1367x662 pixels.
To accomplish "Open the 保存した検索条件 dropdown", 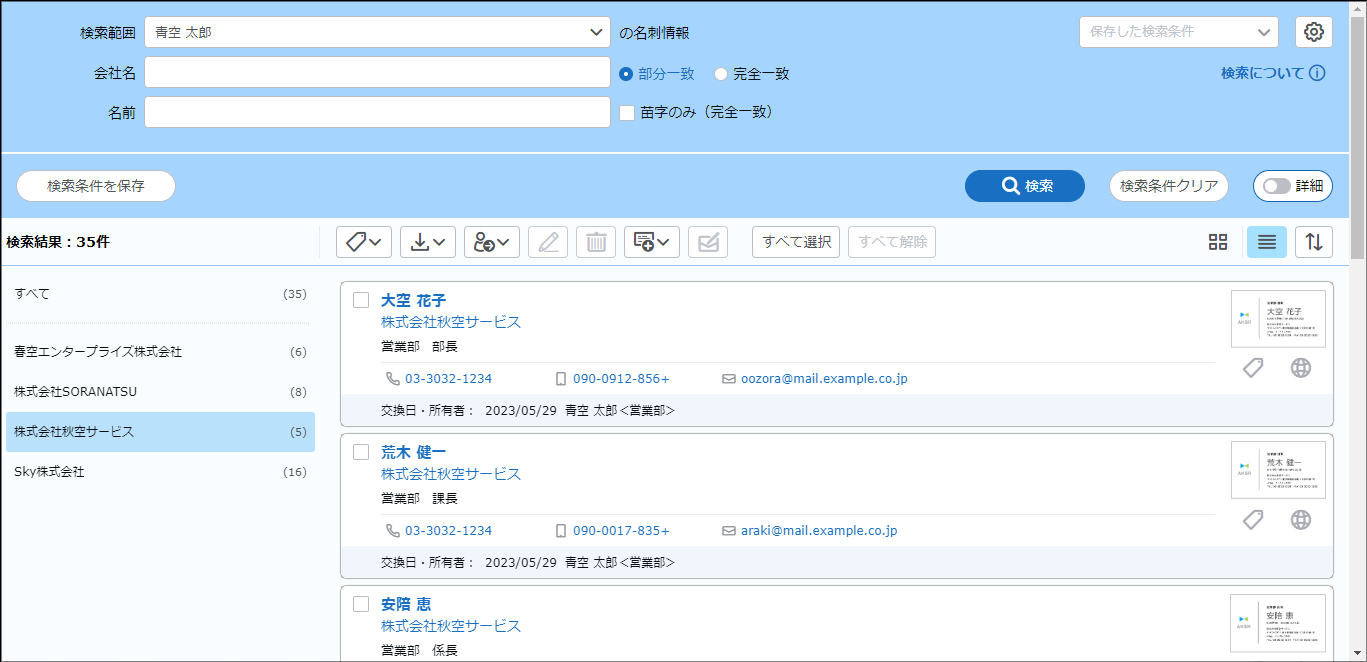I will [1178, 32].
